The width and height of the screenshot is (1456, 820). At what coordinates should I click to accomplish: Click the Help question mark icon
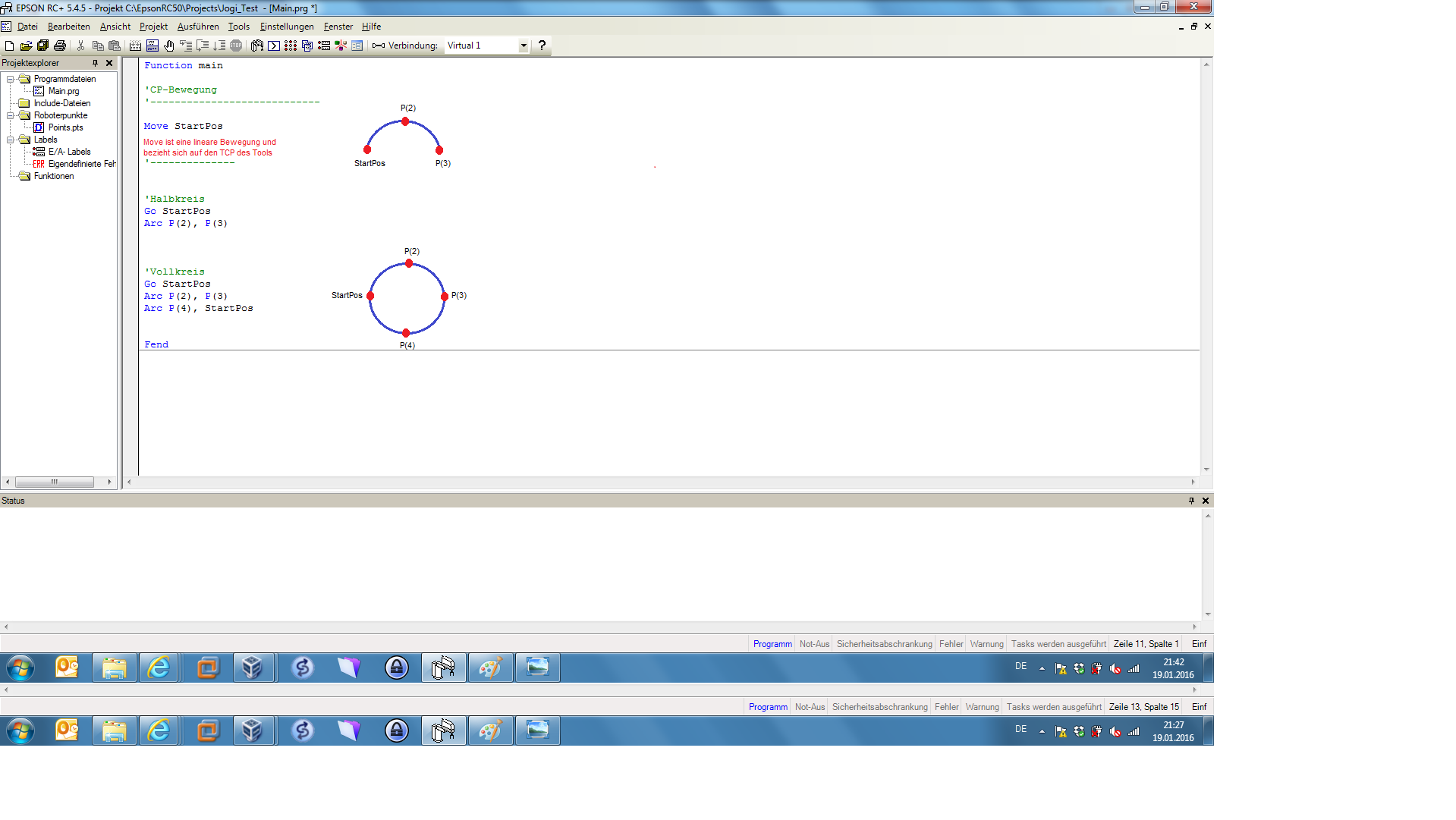click(542, 46)
